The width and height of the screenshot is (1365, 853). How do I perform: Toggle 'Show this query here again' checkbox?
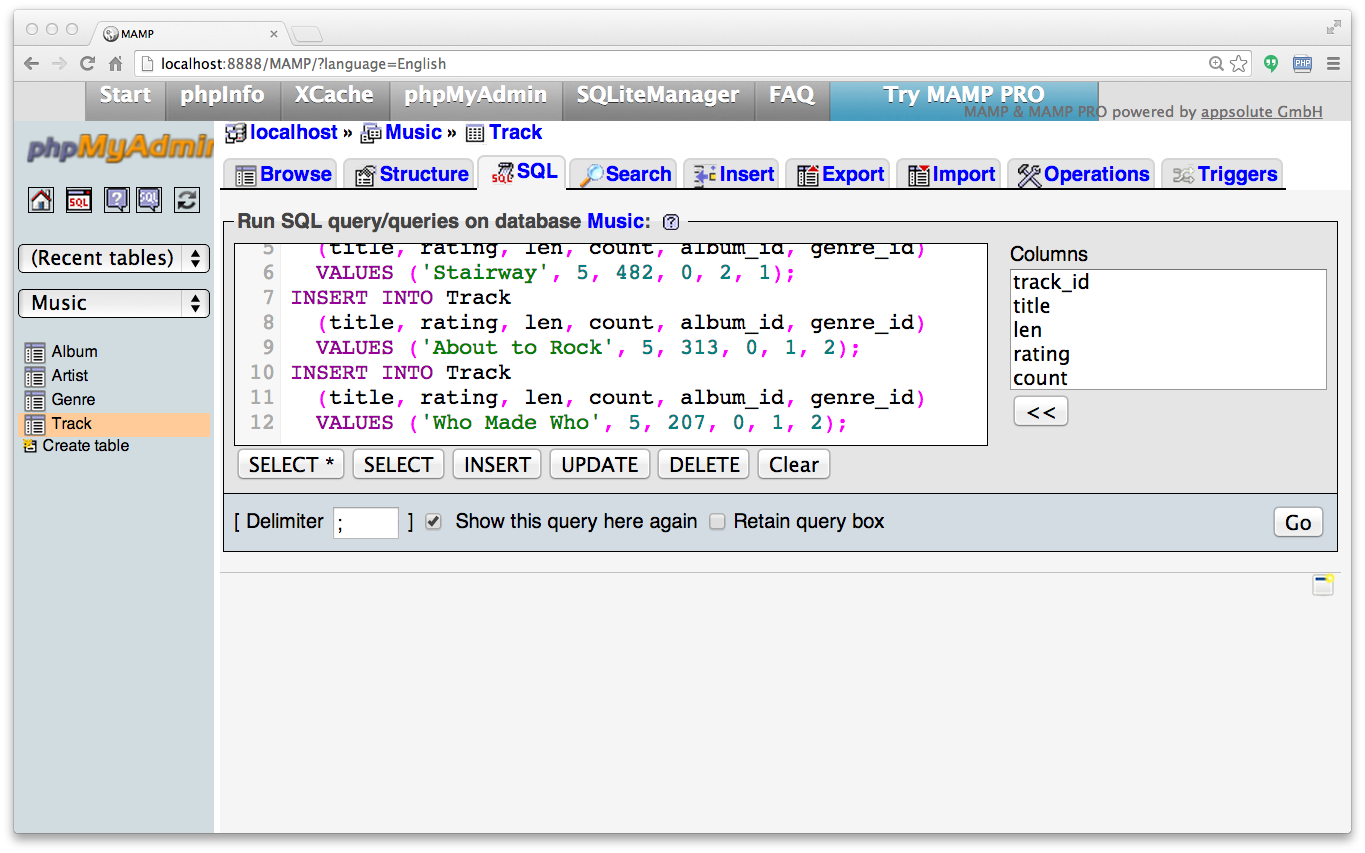point(433,522)
